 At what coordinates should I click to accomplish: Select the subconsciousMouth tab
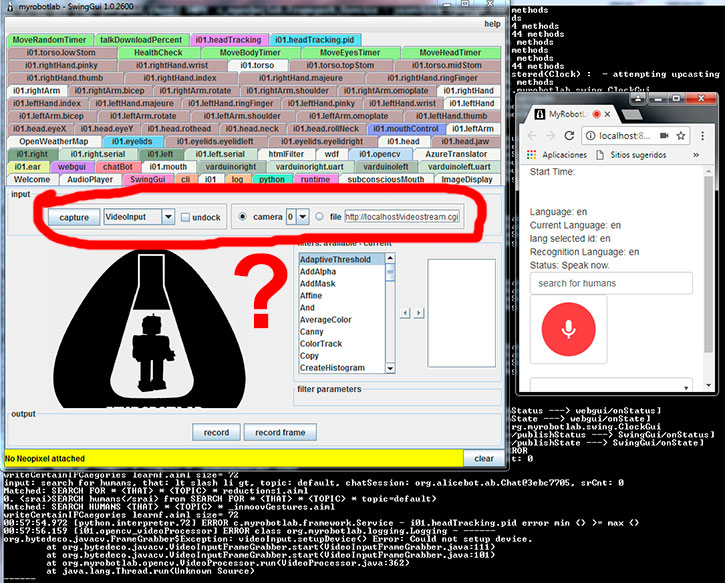pos(386,179)
